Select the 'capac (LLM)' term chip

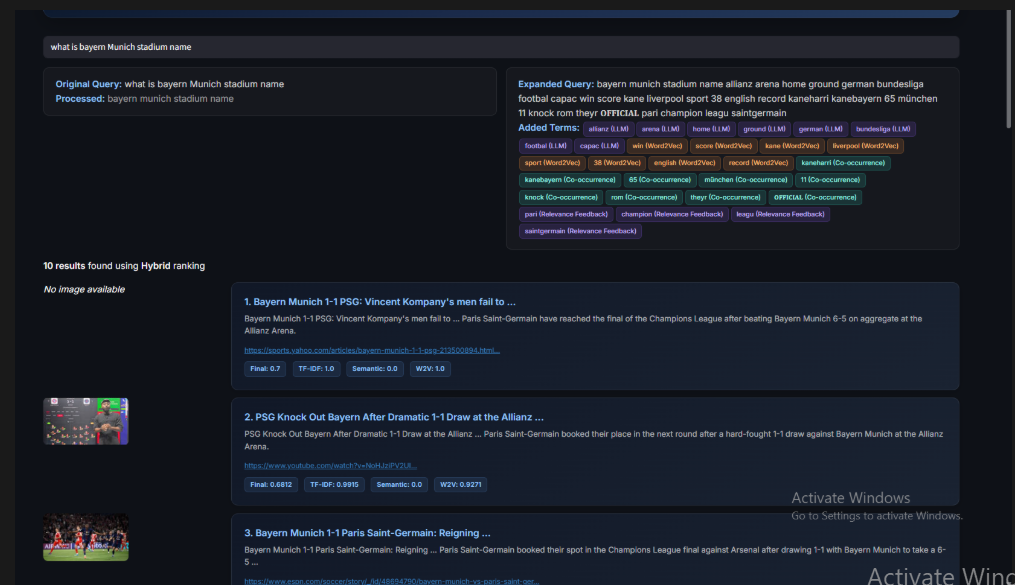(x=599, y=146)
